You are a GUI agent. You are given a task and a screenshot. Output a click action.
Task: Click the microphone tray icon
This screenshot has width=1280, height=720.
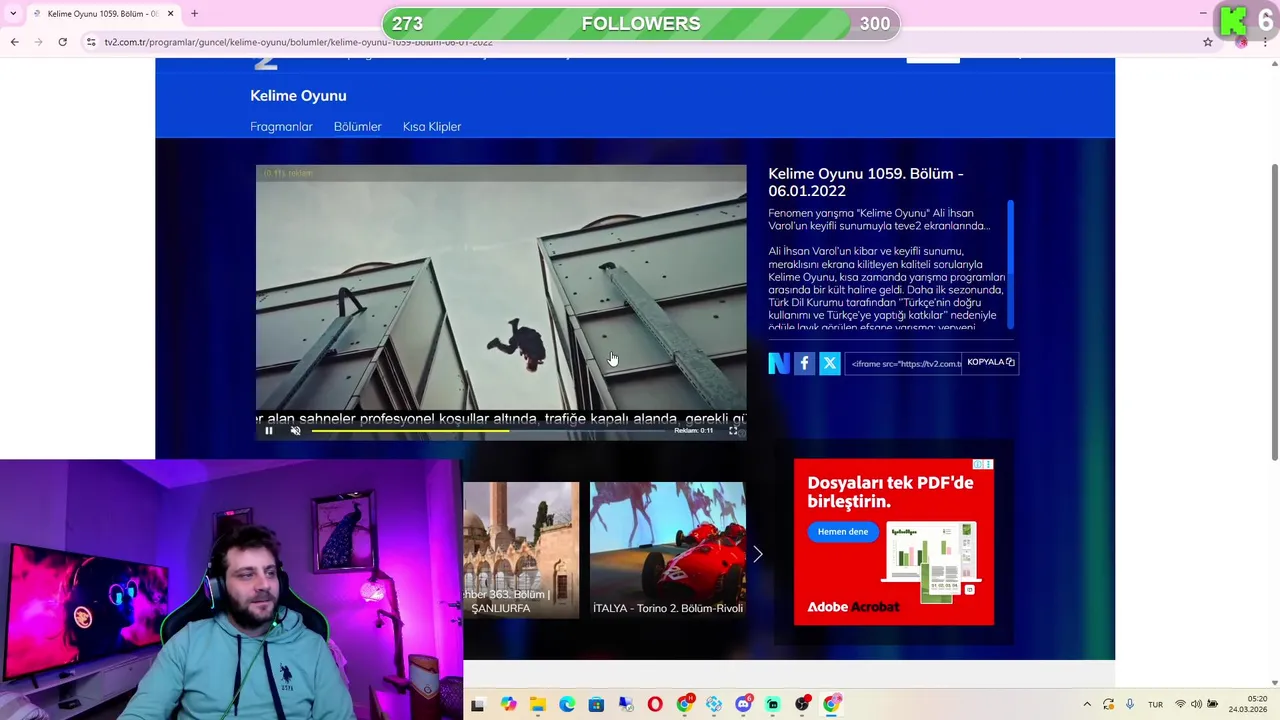click(x=1130, y=704)
